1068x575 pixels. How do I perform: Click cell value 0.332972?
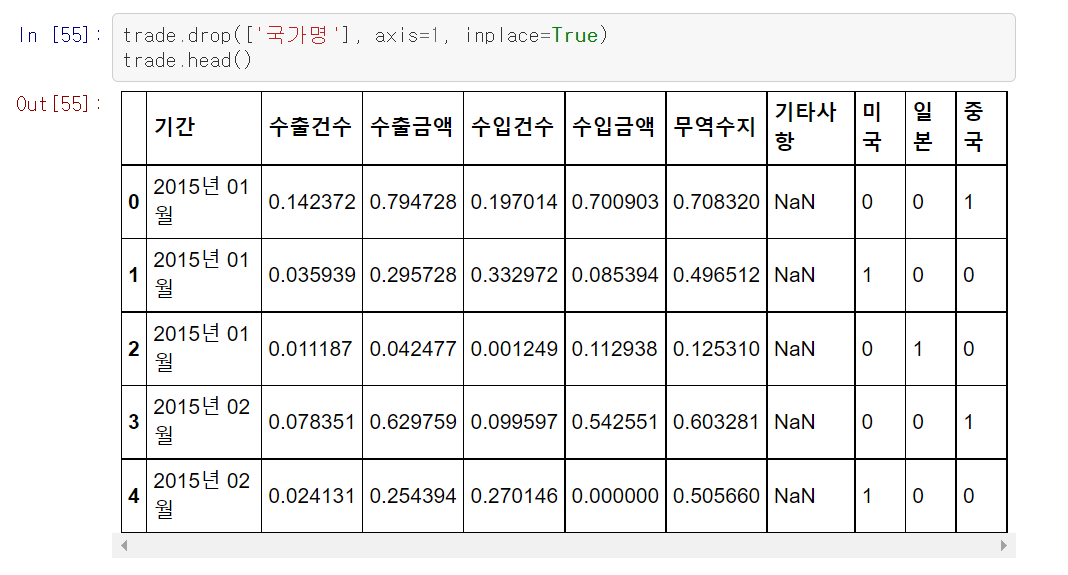(514, 275)
